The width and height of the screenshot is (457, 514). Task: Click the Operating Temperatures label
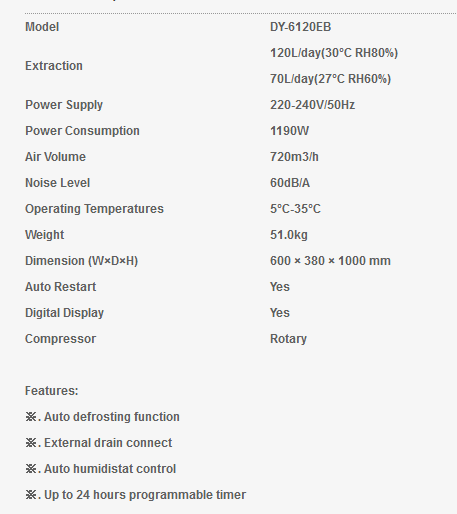(94, 209)
